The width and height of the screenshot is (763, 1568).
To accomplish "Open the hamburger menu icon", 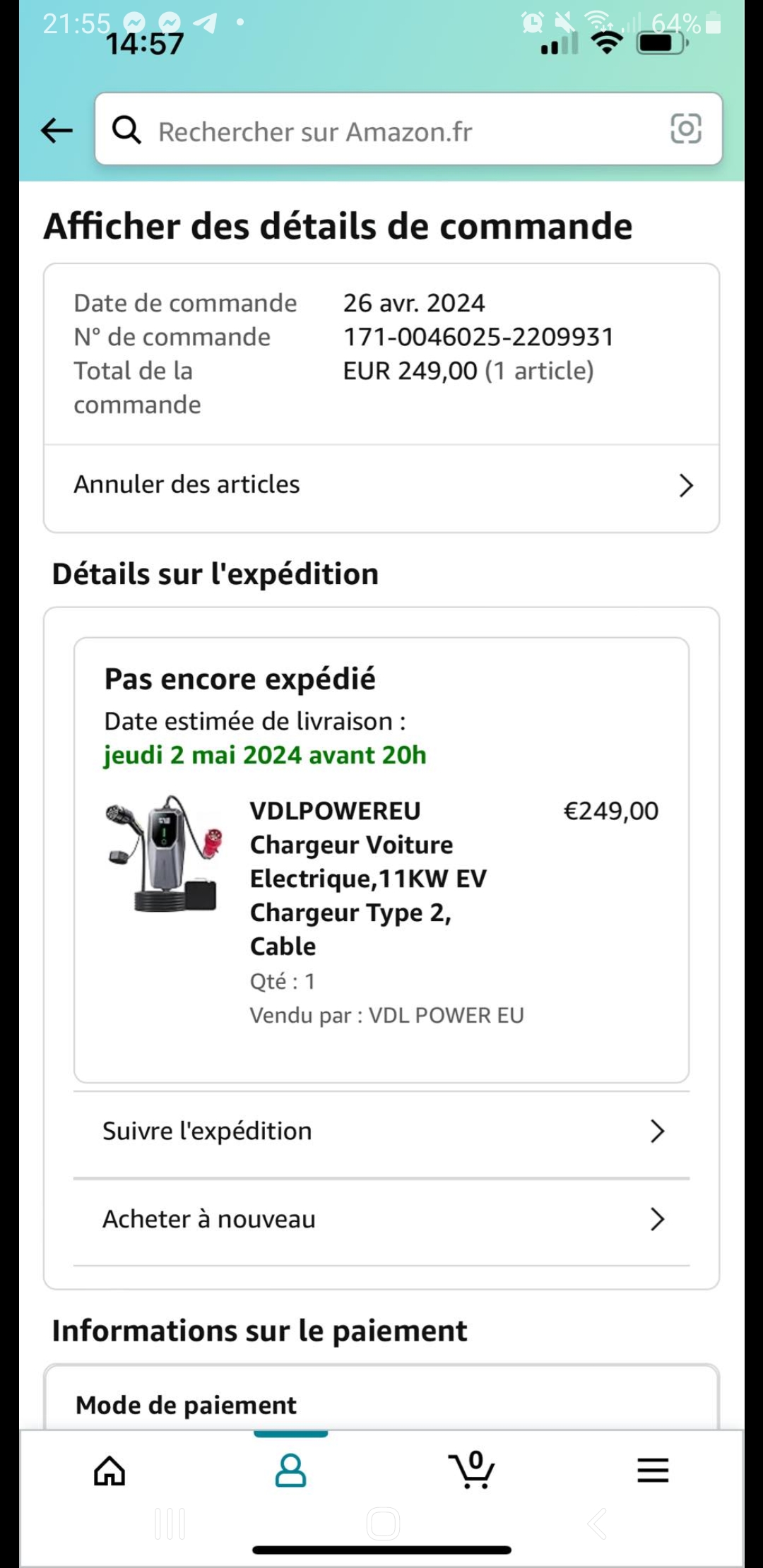I will pyautogui.click(x=653, y=1471).
